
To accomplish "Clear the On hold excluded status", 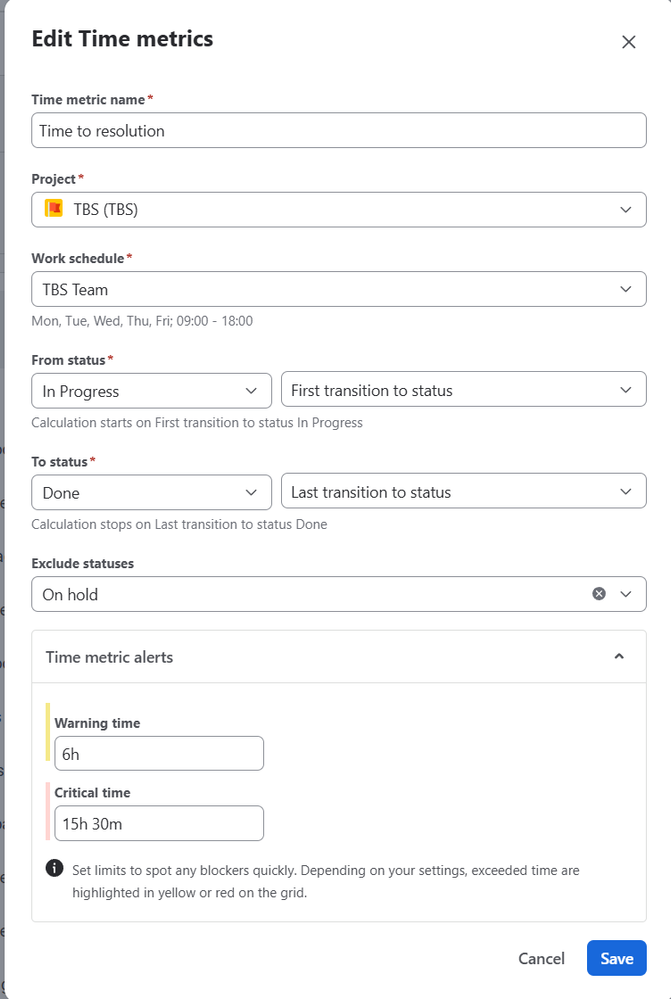I will (599, 594).
